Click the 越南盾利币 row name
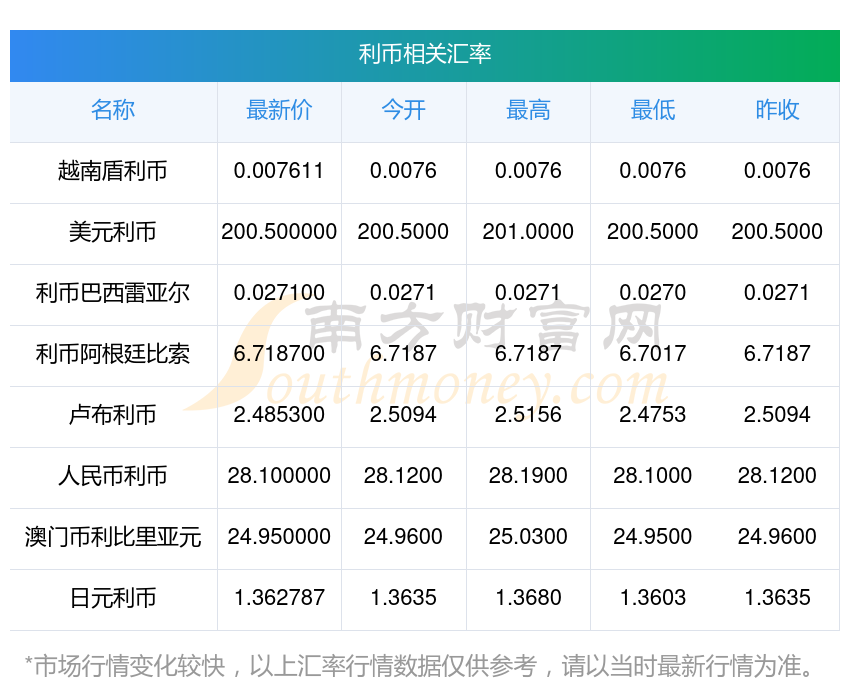 click(113, 171)
